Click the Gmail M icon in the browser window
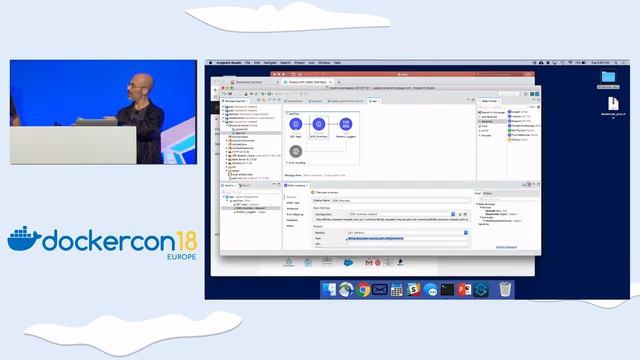Image resolution: width=640 pixels, height=360 pixels. coord(369,263)
